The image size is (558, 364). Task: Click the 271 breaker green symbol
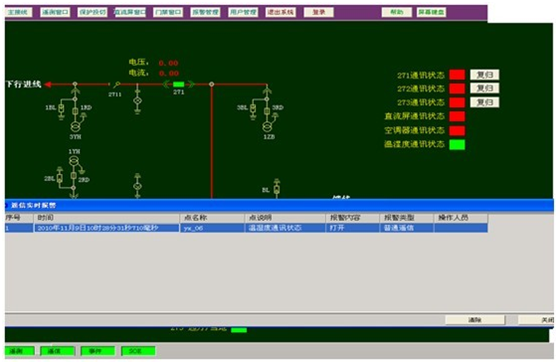(179, 84)
